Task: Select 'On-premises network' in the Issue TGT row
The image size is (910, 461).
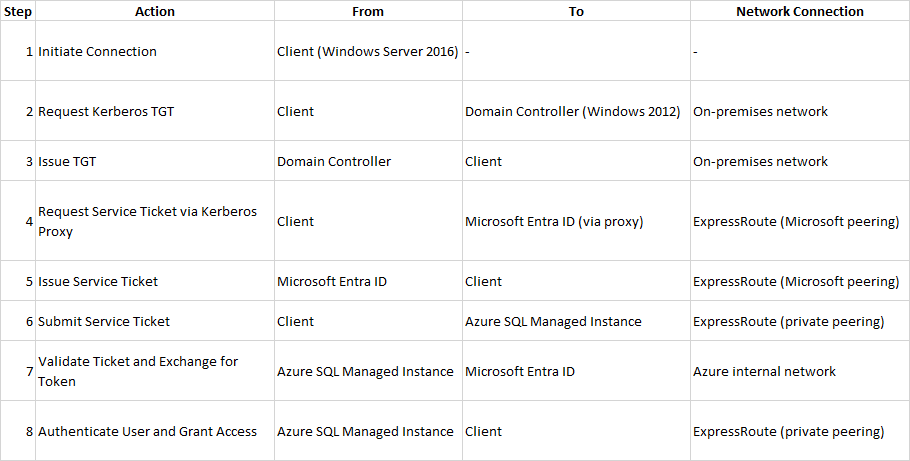Action: (x=800, y=161)
